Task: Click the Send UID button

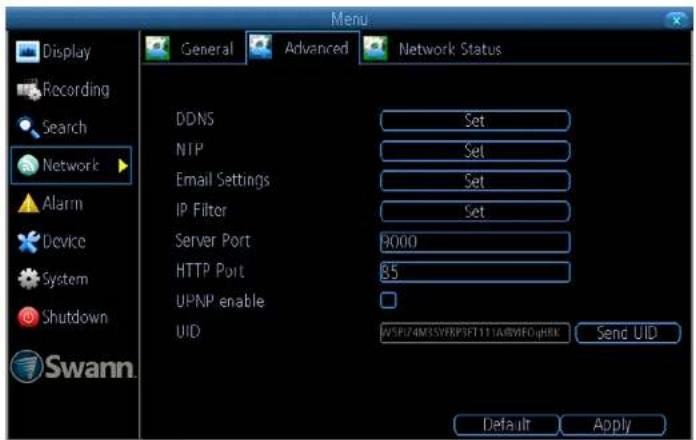Action: [x=628, y=333]
